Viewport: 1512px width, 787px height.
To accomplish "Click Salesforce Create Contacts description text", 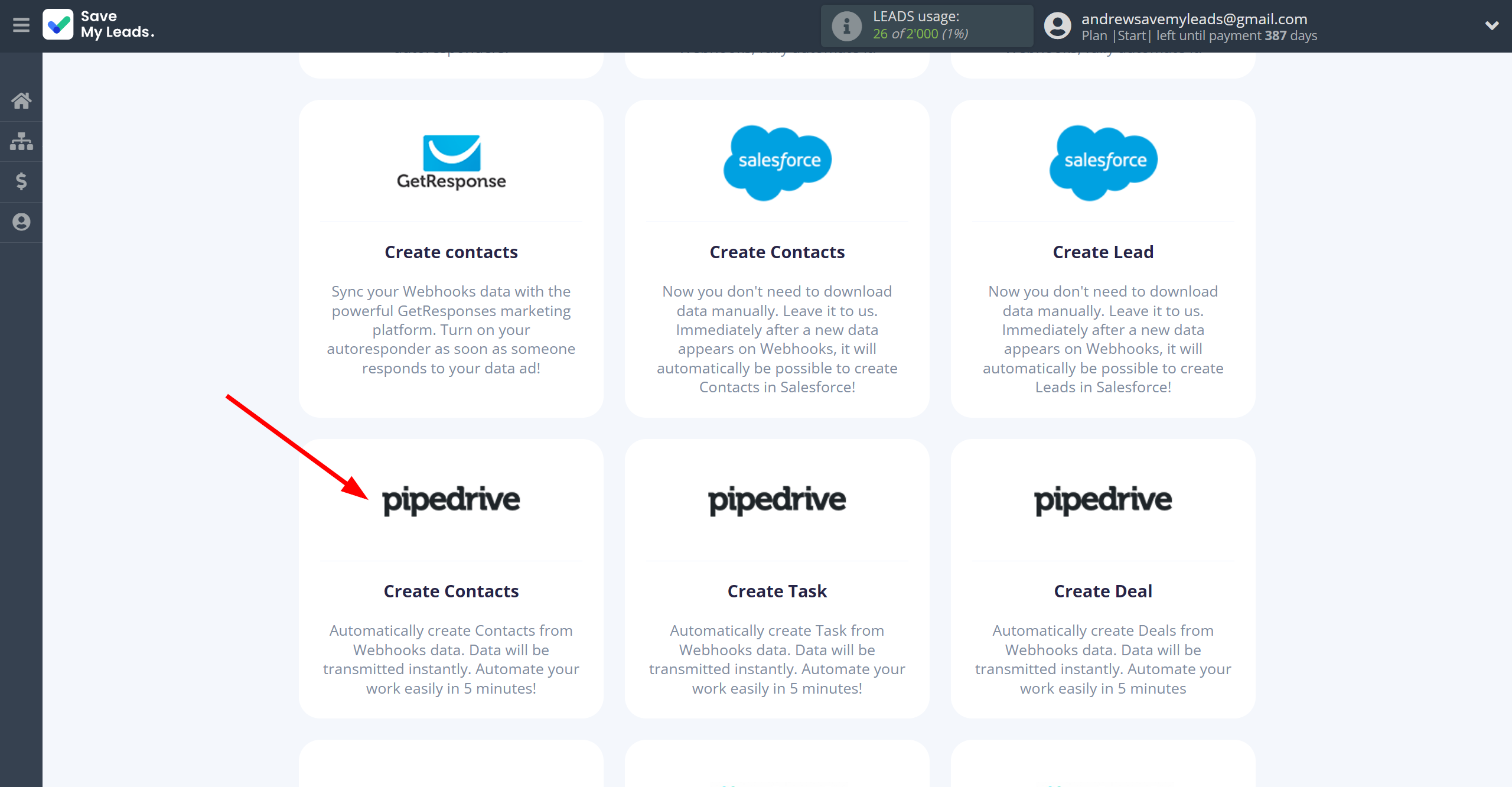I will pyautogui.click(x=777, y=339).
